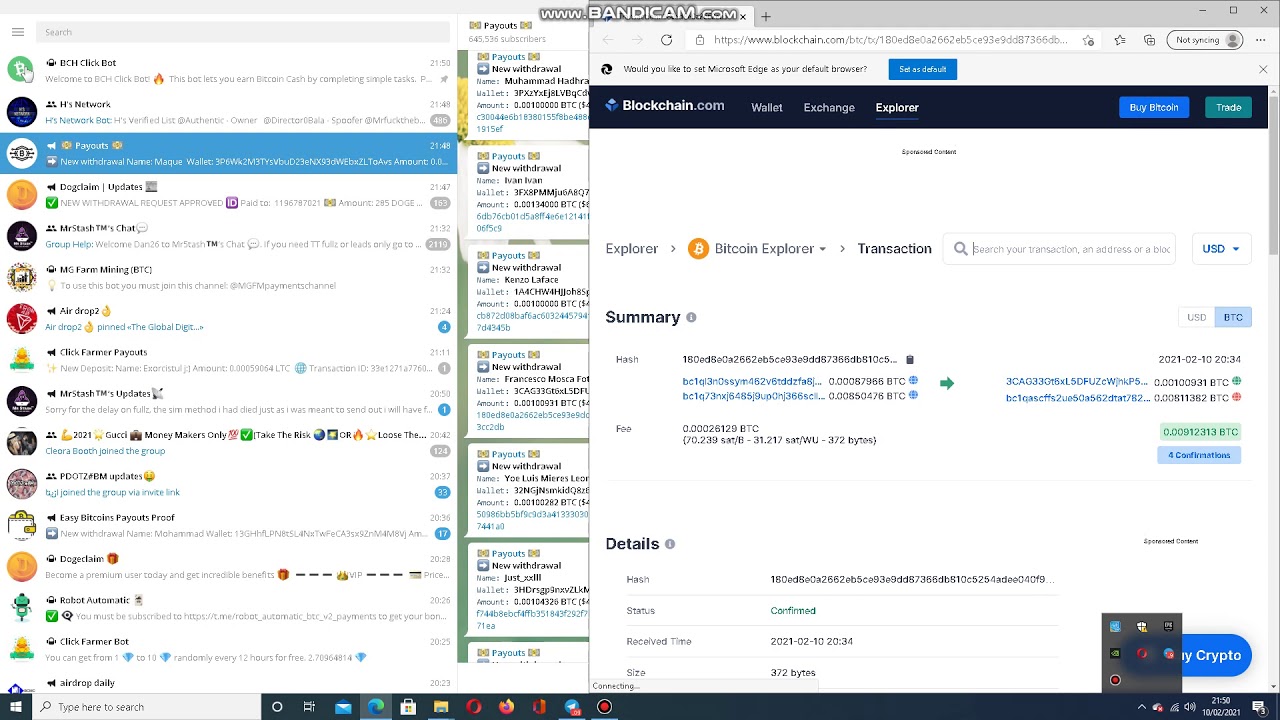Open Edge favorites list icon
Screen dimensions: 1280x720
pos(1120,40)
